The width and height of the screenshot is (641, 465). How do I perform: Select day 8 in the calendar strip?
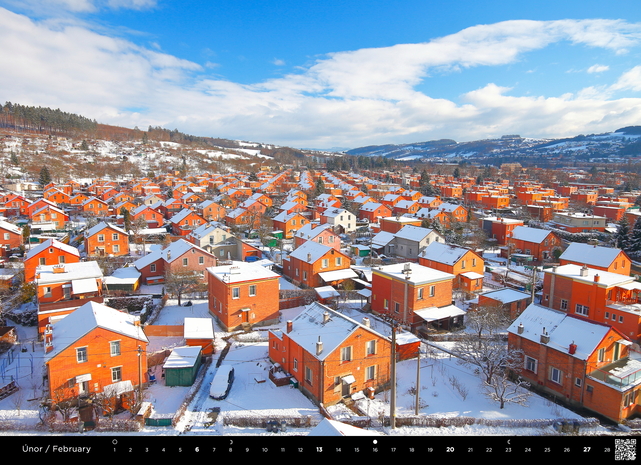click(231, 450)
